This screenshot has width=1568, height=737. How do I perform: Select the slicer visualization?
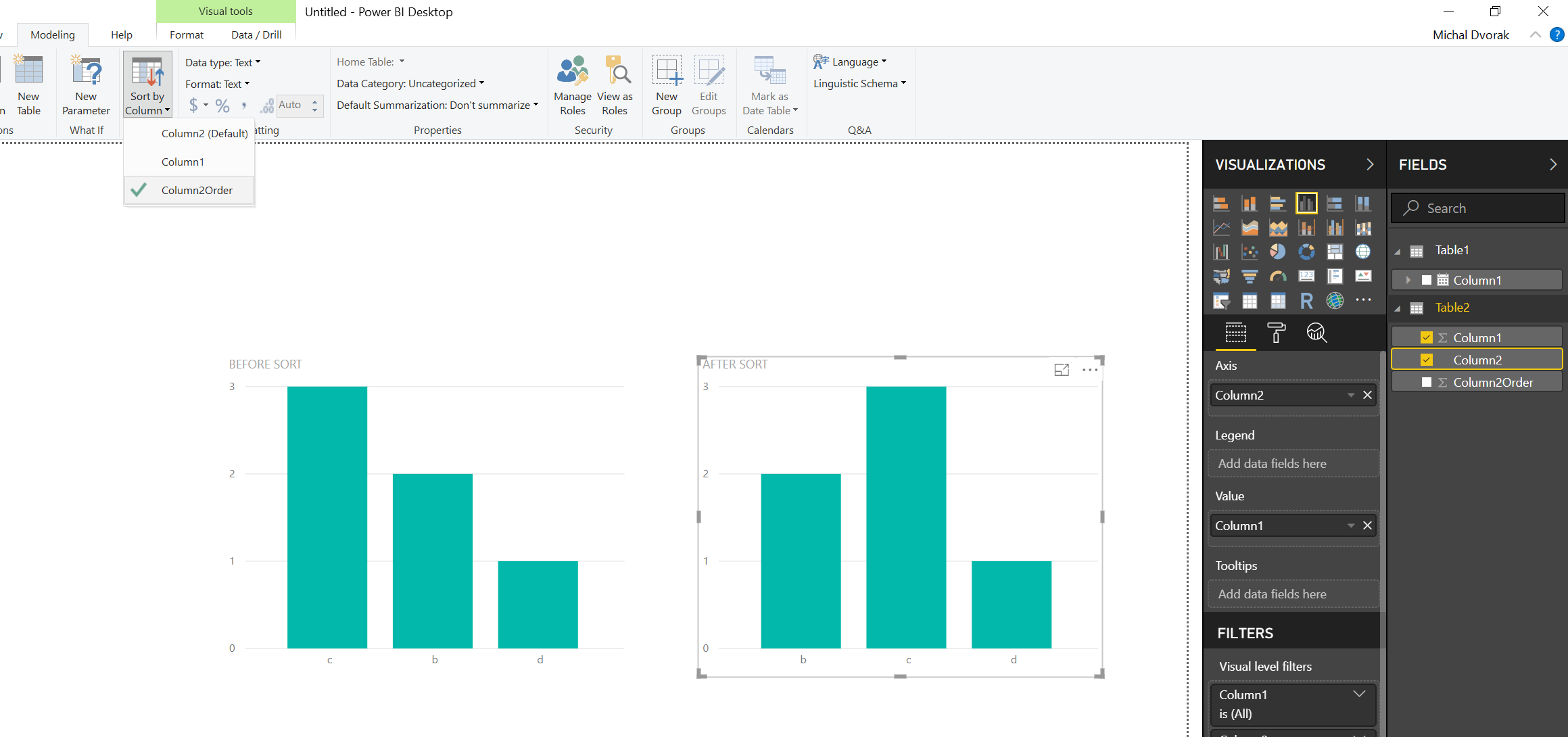point(1221,300)
